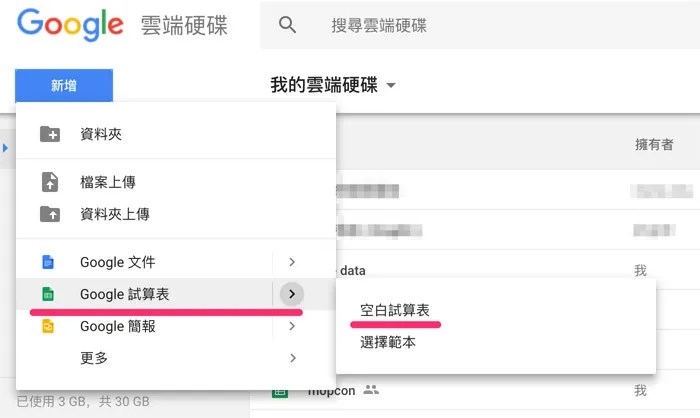Click the yellow Google Slides icon
The height and width of the screenshot is (418, 700).
point(48,326)
